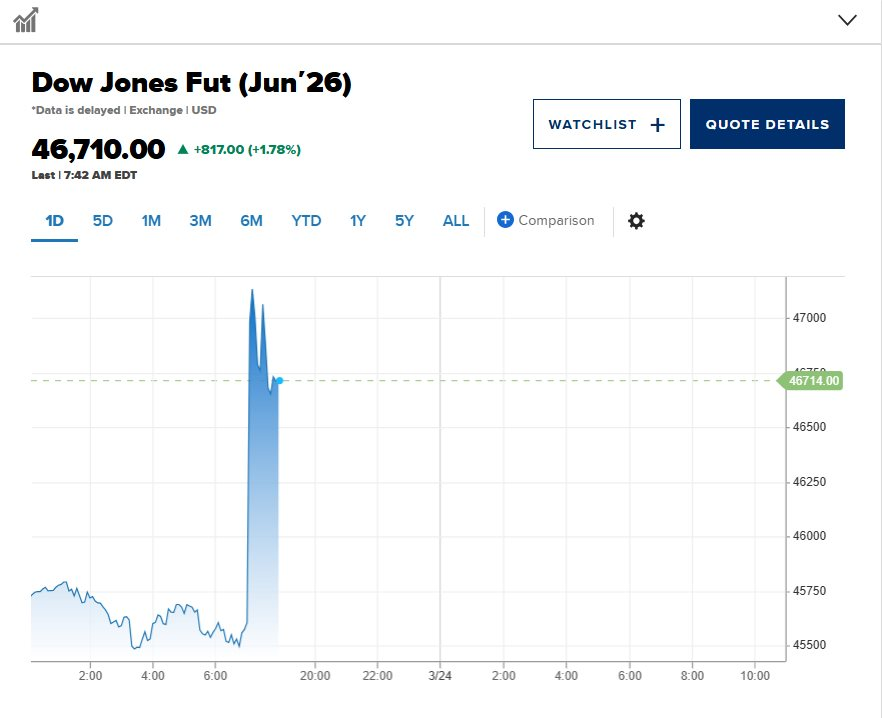Click the 46,710.00 last price value
This screenshot has width=882, height=718.
coord(97,150)
